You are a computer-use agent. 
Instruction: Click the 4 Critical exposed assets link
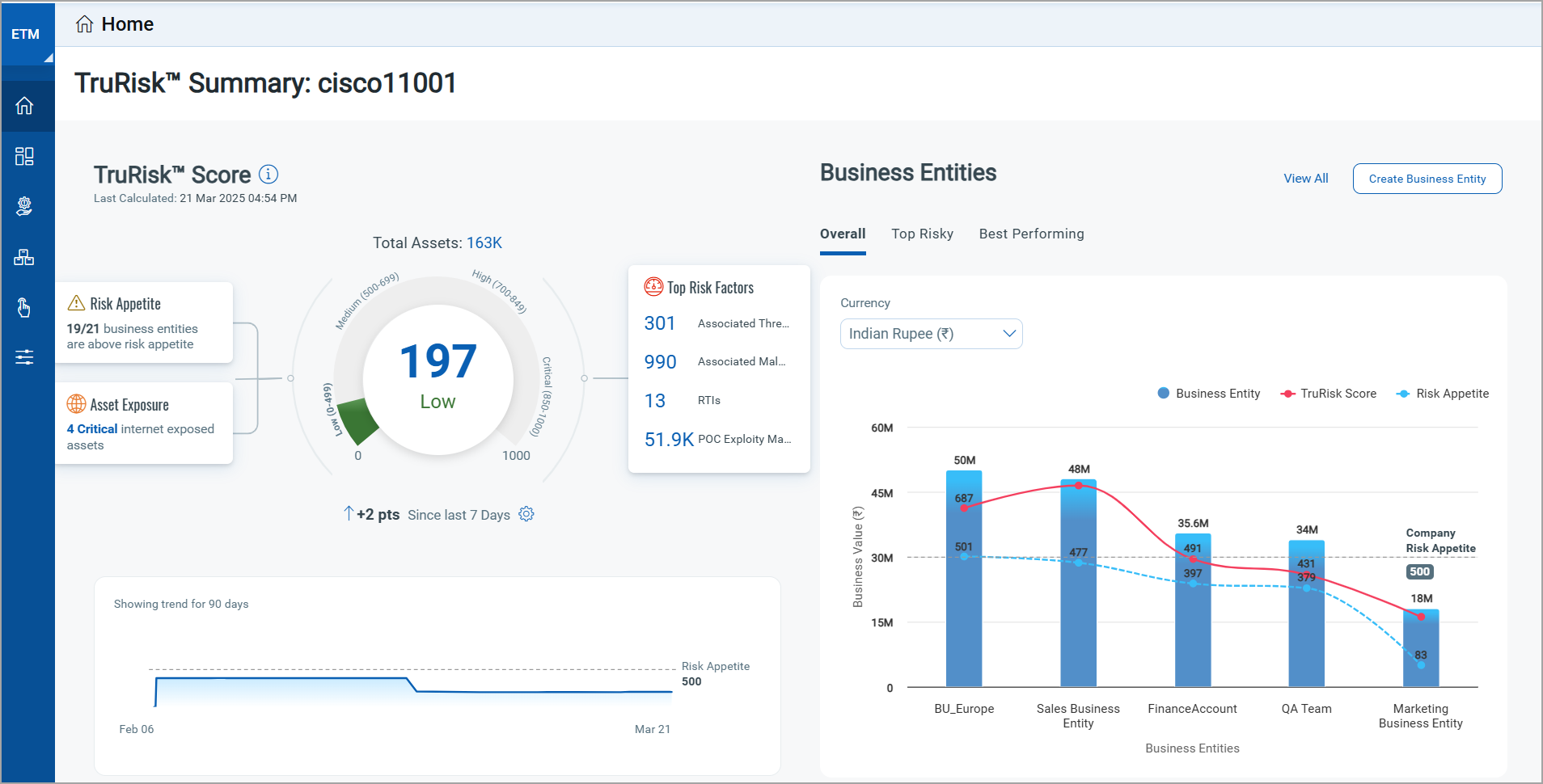pos(92,429)
